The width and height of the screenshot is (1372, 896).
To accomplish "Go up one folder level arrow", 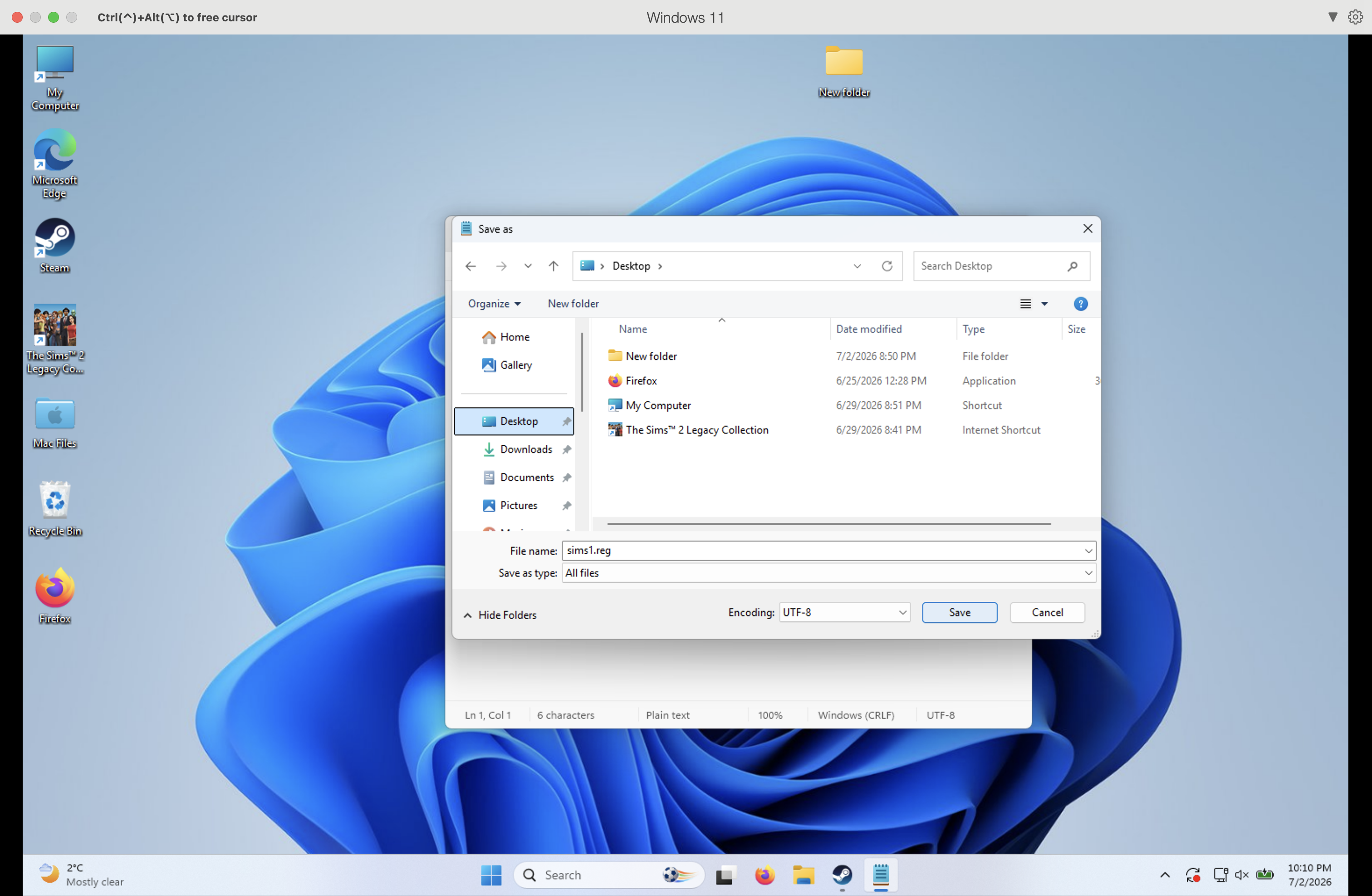I will (x=554, y=266).
